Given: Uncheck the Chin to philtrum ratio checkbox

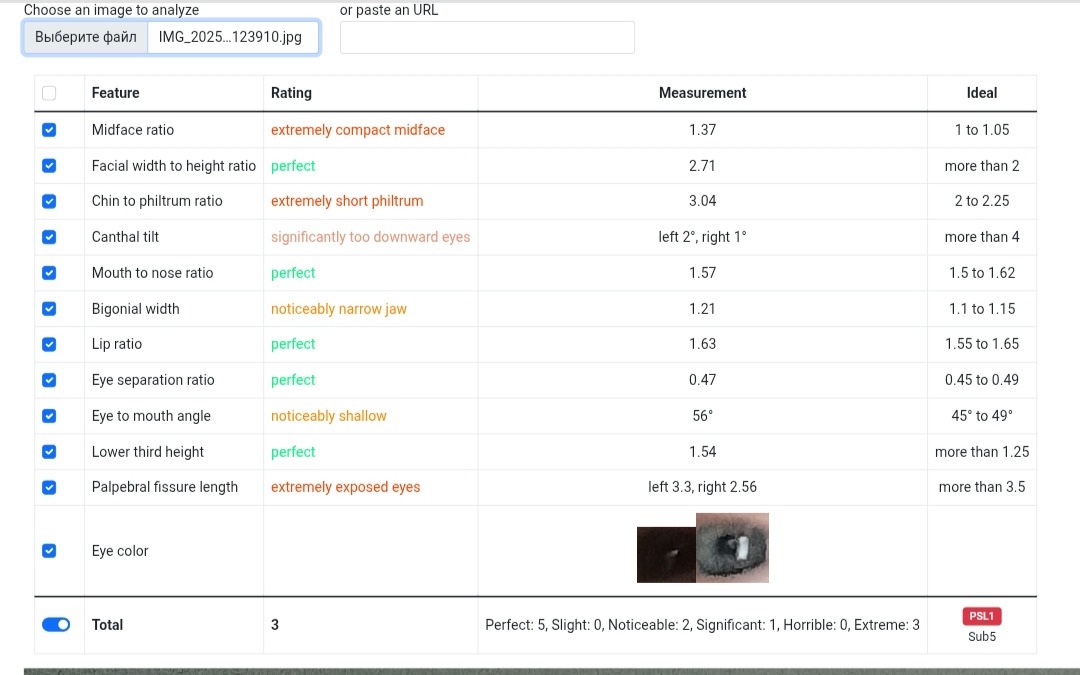Looking at the screenshot, I should tap(49, 201).
